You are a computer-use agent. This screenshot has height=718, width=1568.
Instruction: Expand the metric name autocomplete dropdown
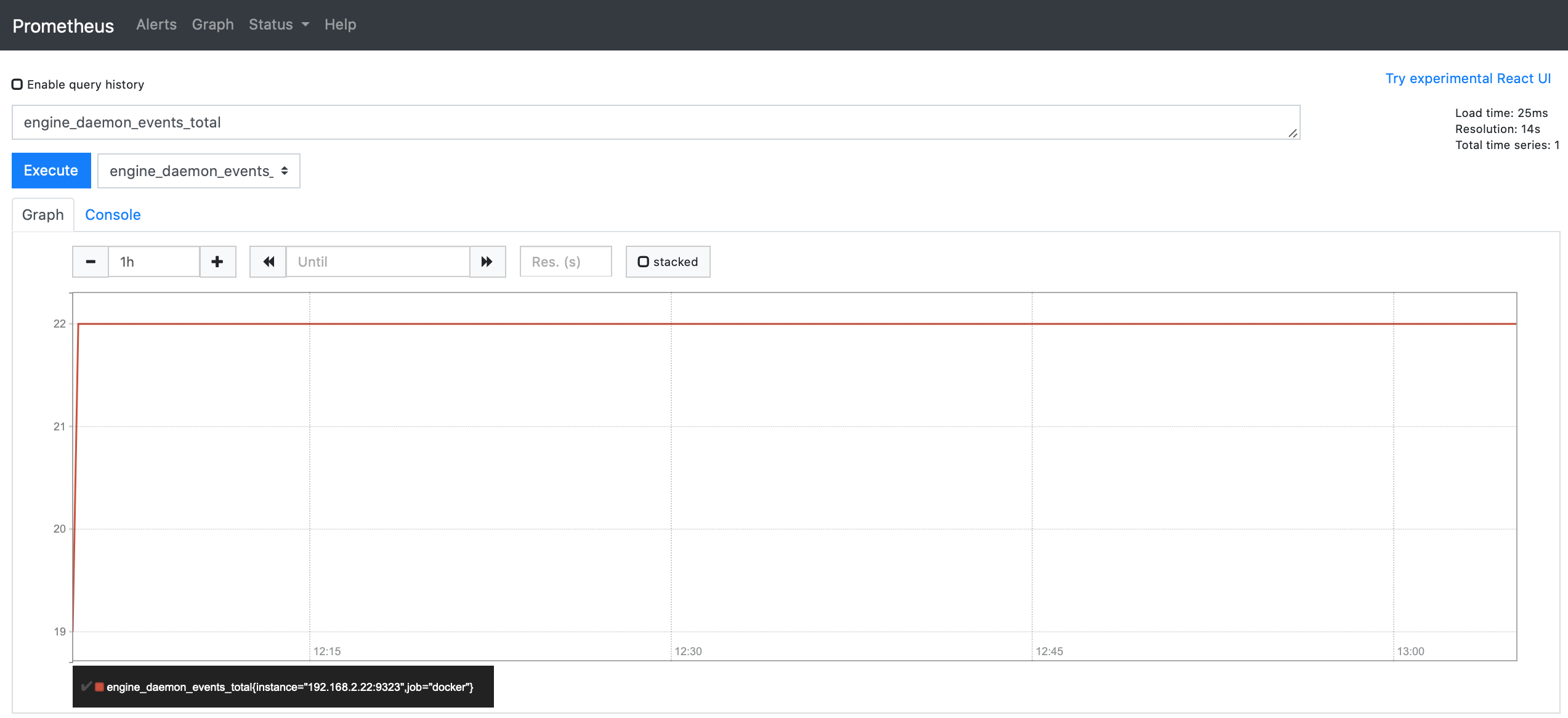pyautogui.click(x=197, y=170)
